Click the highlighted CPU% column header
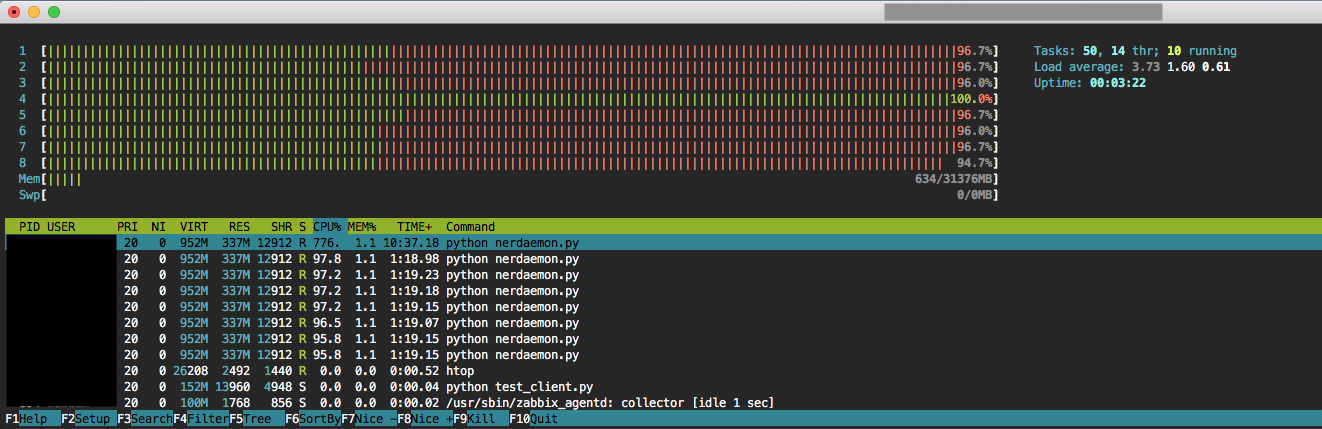This screenshot has width=1322, height=429. tap(329, 227)
